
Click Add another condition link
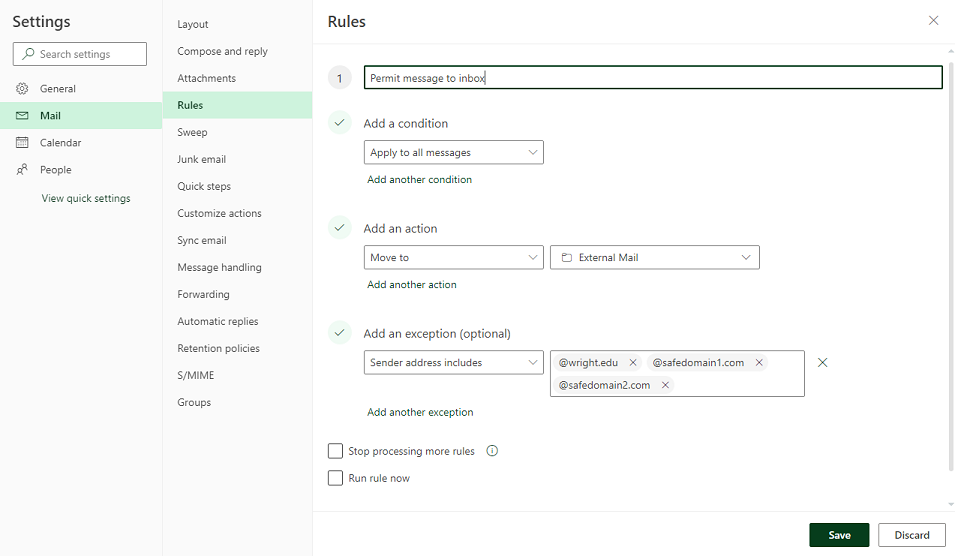click(419, 180)
